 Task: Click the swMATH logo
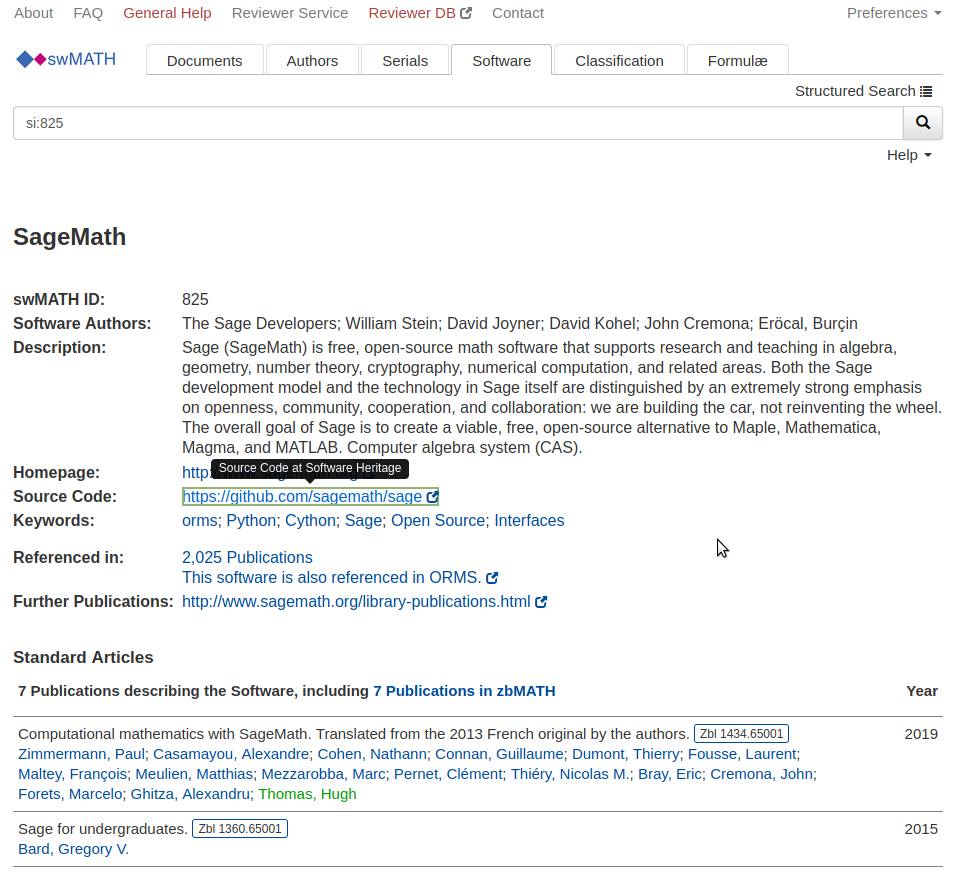pos(67,59)
